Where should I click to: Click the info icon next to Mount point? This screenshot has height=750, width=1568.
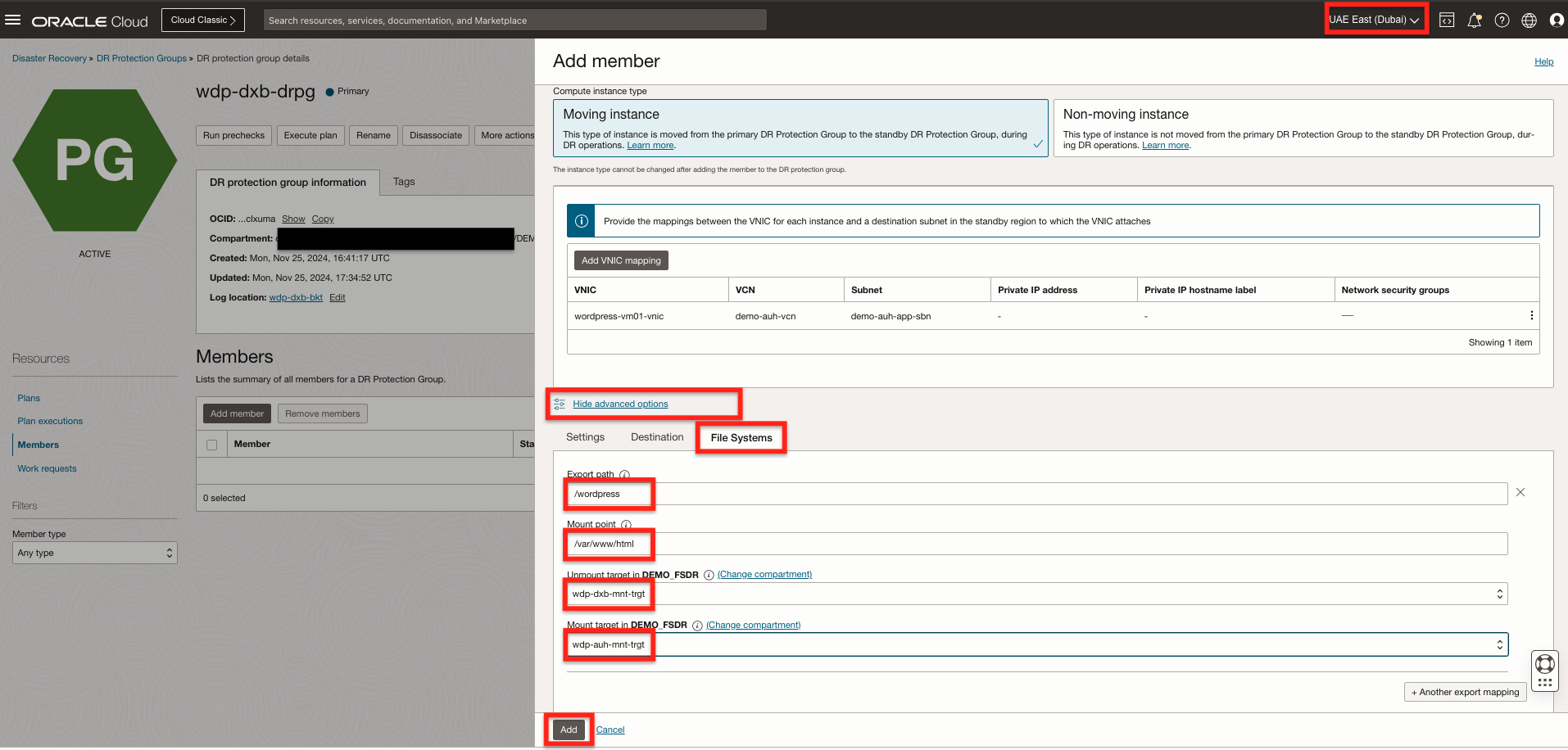626,524
